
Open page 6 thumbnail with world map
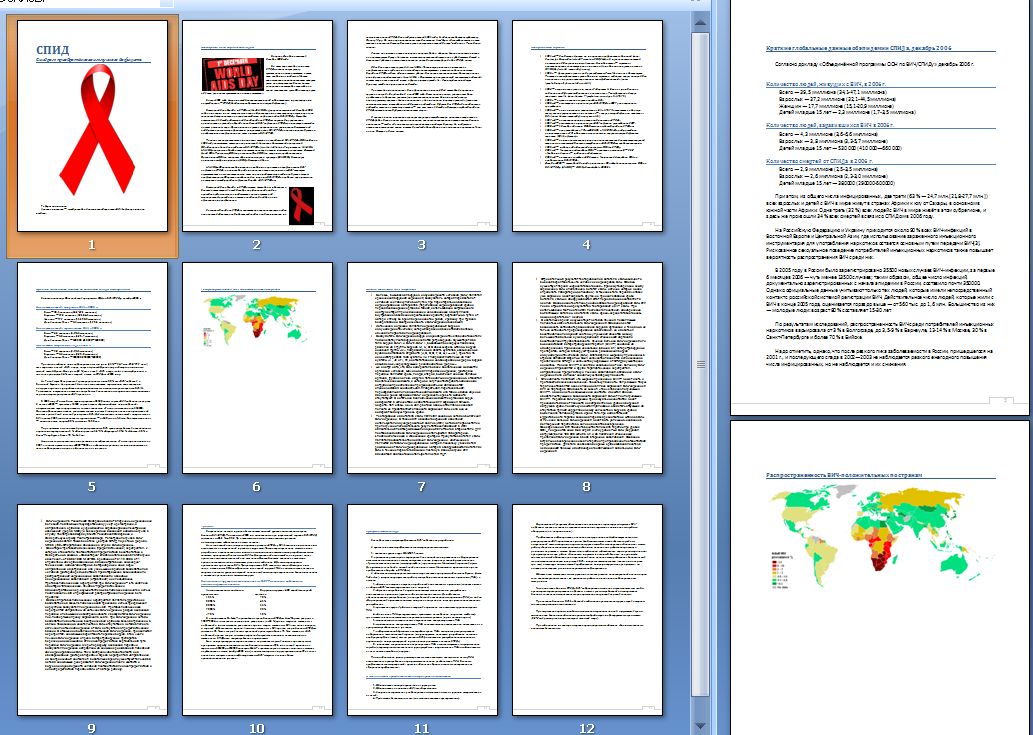click(258, 368)
